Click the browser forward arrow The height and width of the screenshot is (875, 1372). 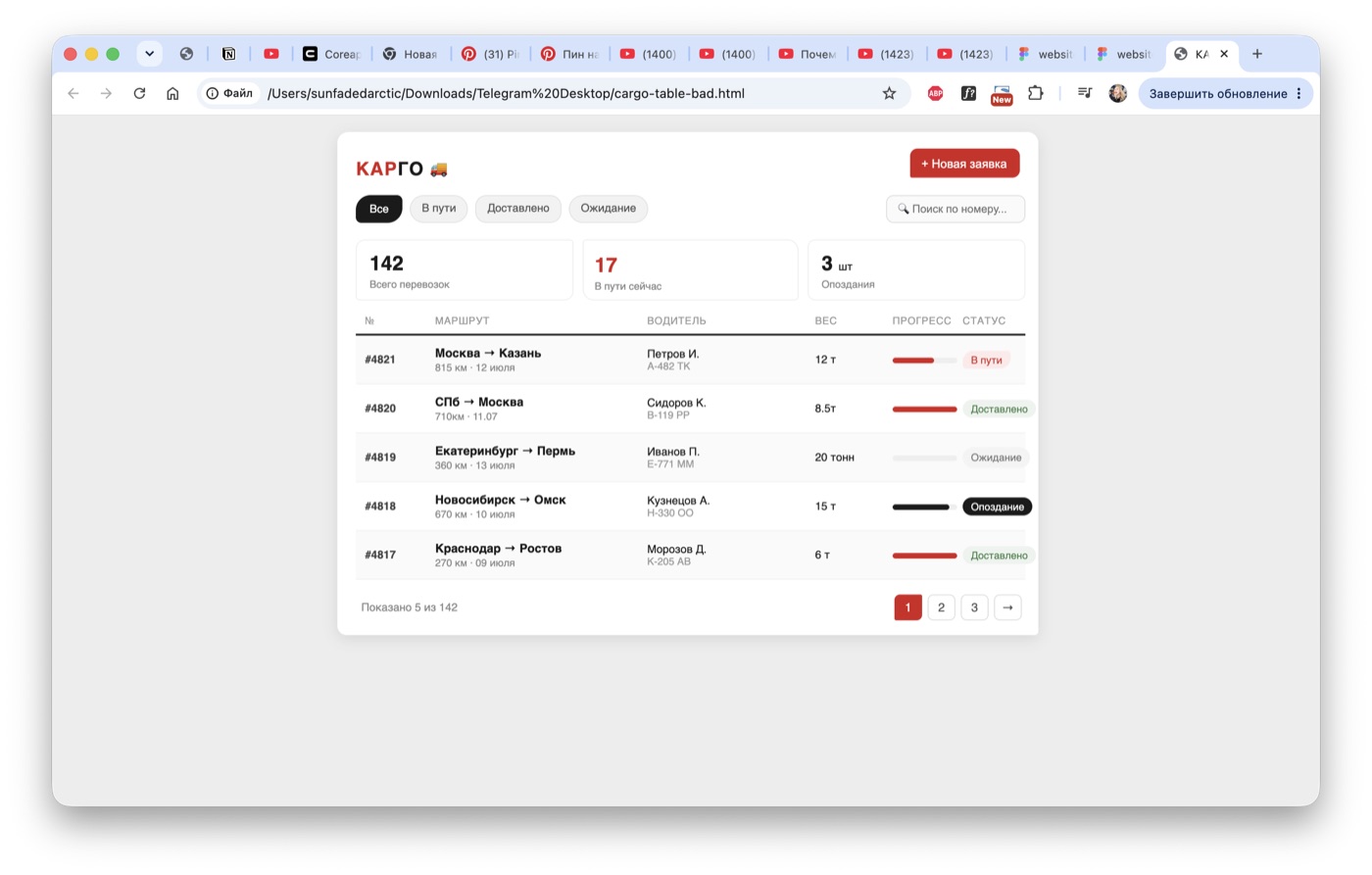click(107, 93)
